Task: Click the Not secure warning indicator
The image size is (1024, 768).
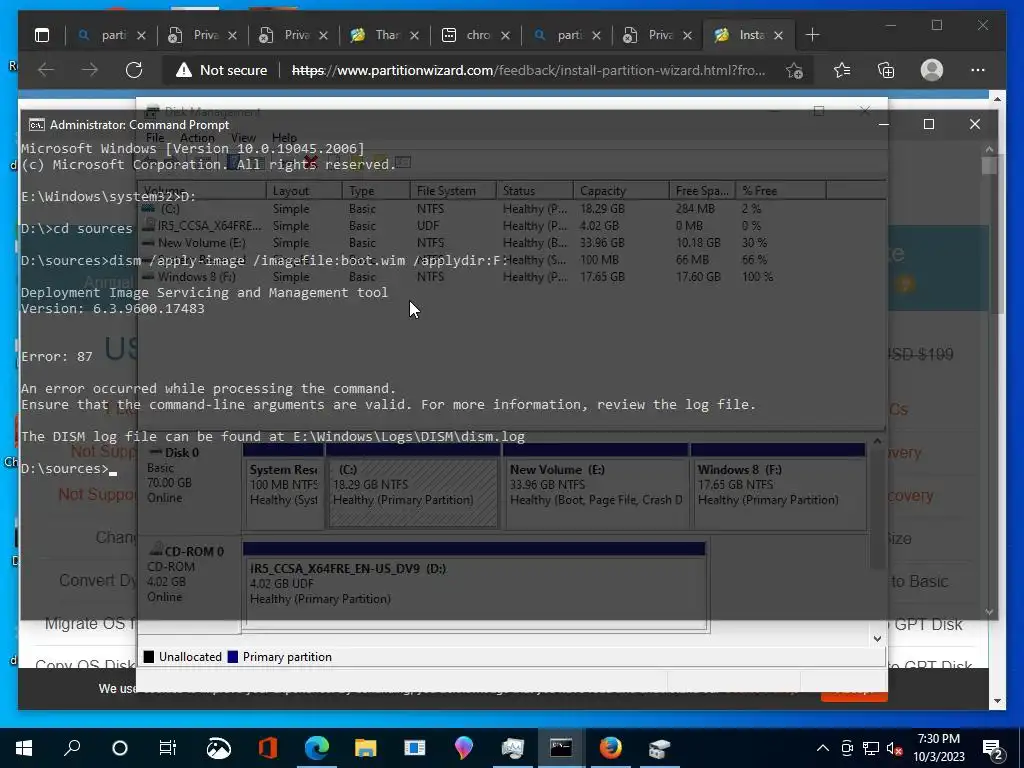Action: [x=222, y=70]
